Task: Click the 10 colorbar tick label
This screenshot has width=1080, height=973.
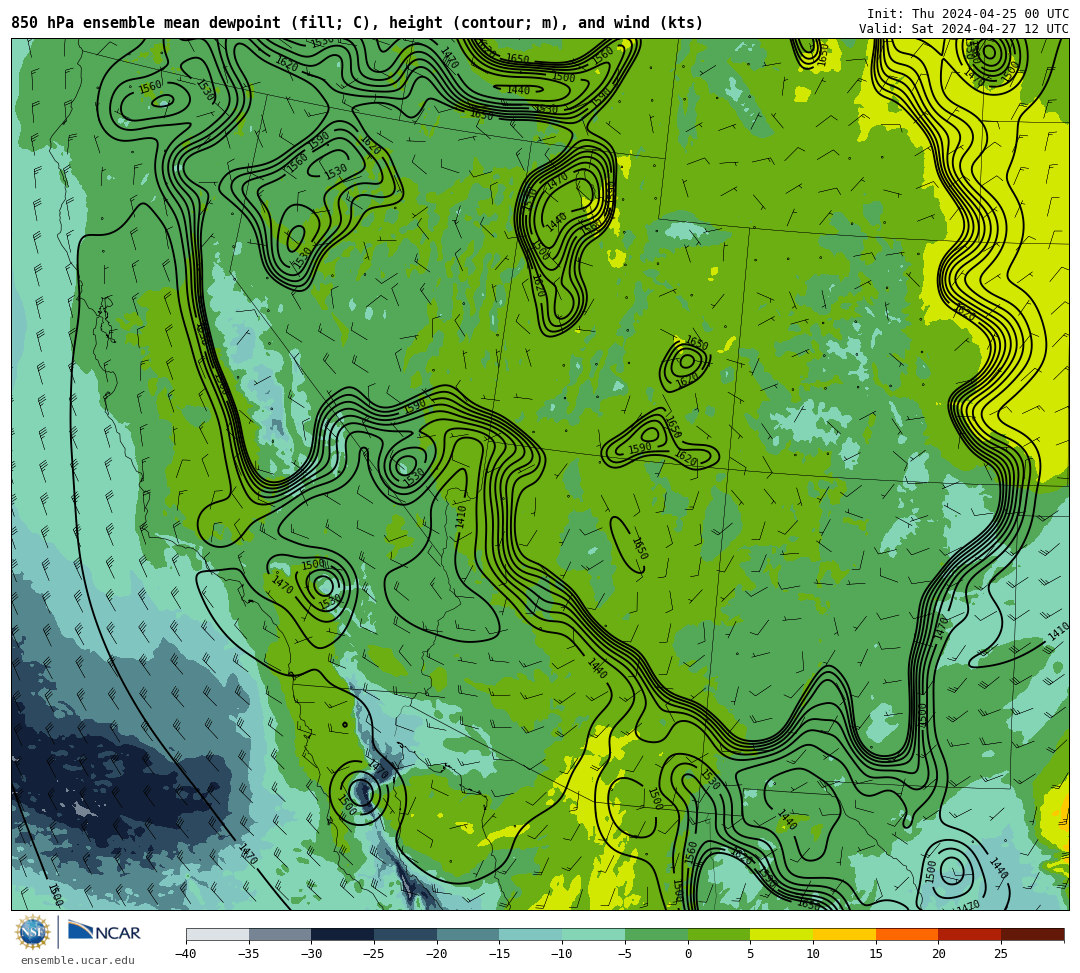Action: click(813, 954)
